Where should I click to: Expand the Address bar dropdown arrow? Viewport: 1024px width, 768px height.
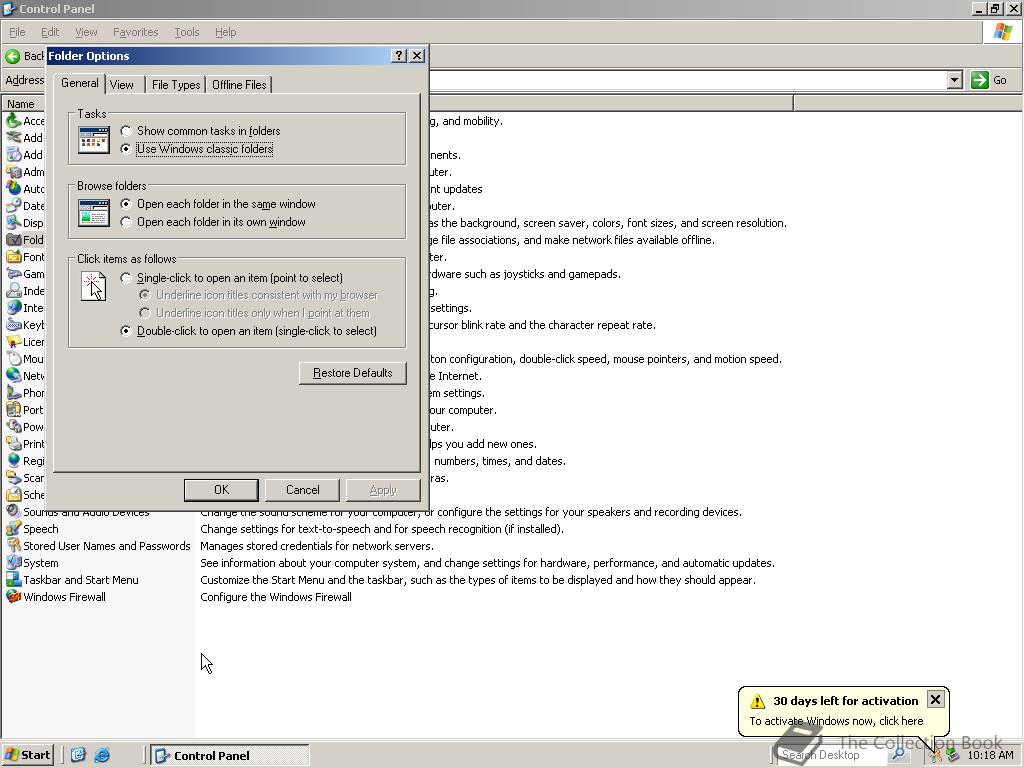coord(955,80)
